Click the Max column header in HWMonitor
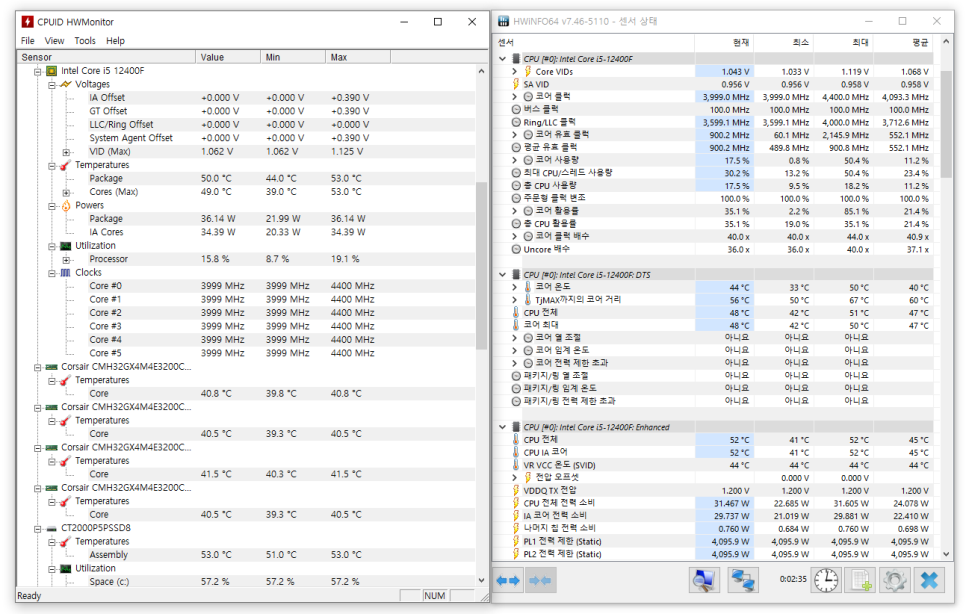 357,57
